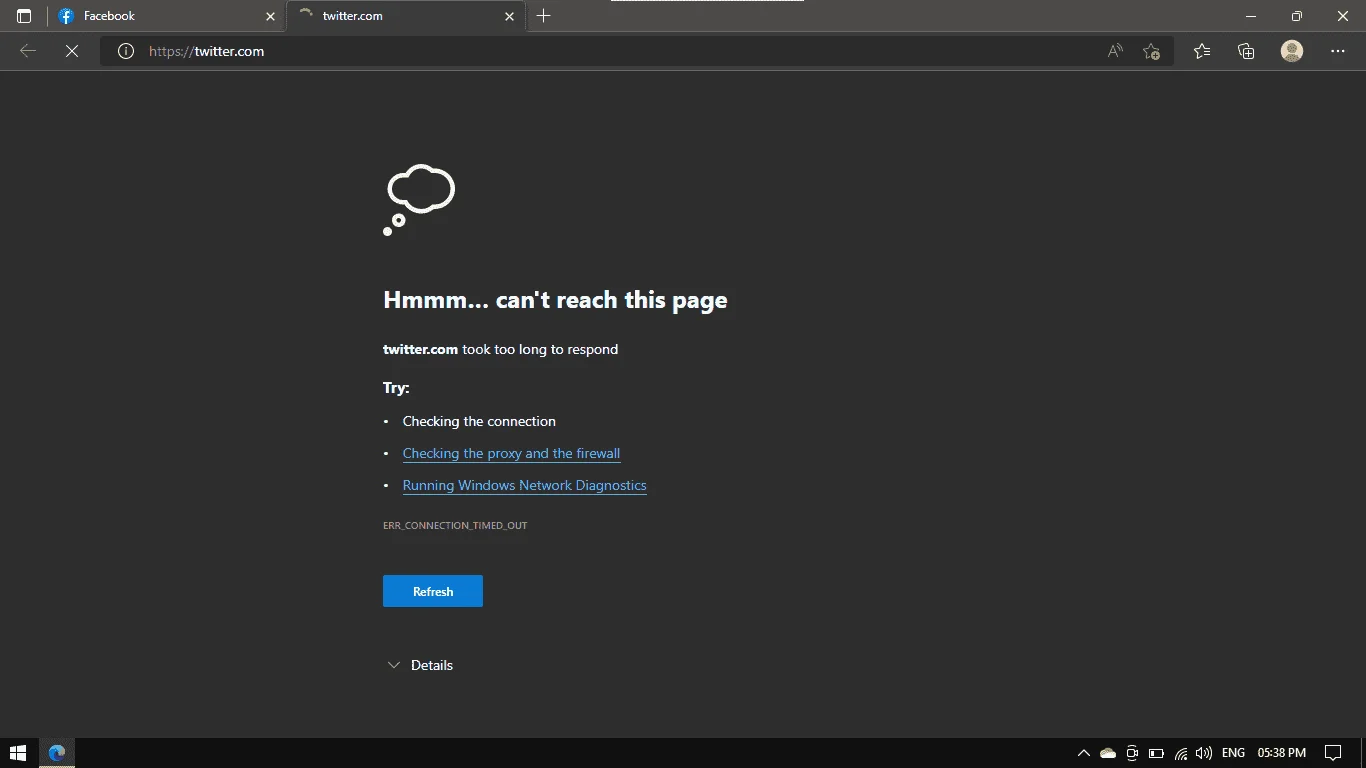
Task: Open the Favorites list
Action: click(x=1201, y=51)
